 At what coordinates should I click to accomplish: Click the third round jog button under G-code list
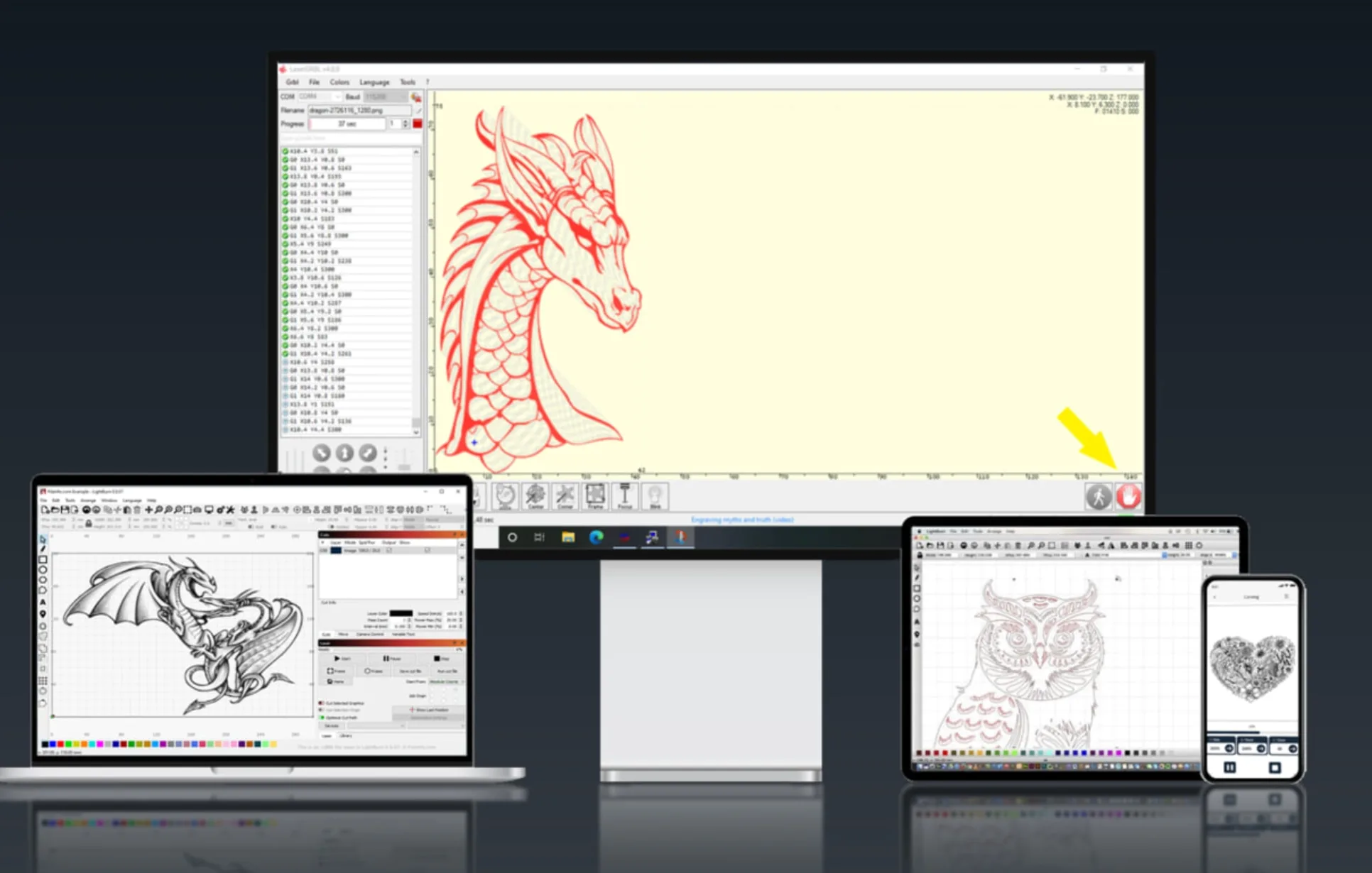tap(367, 453)
